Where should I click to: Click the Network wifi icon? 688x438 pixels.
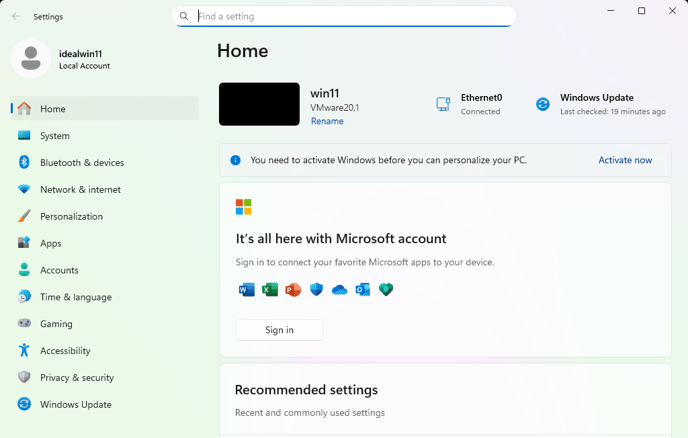[24, 189]
